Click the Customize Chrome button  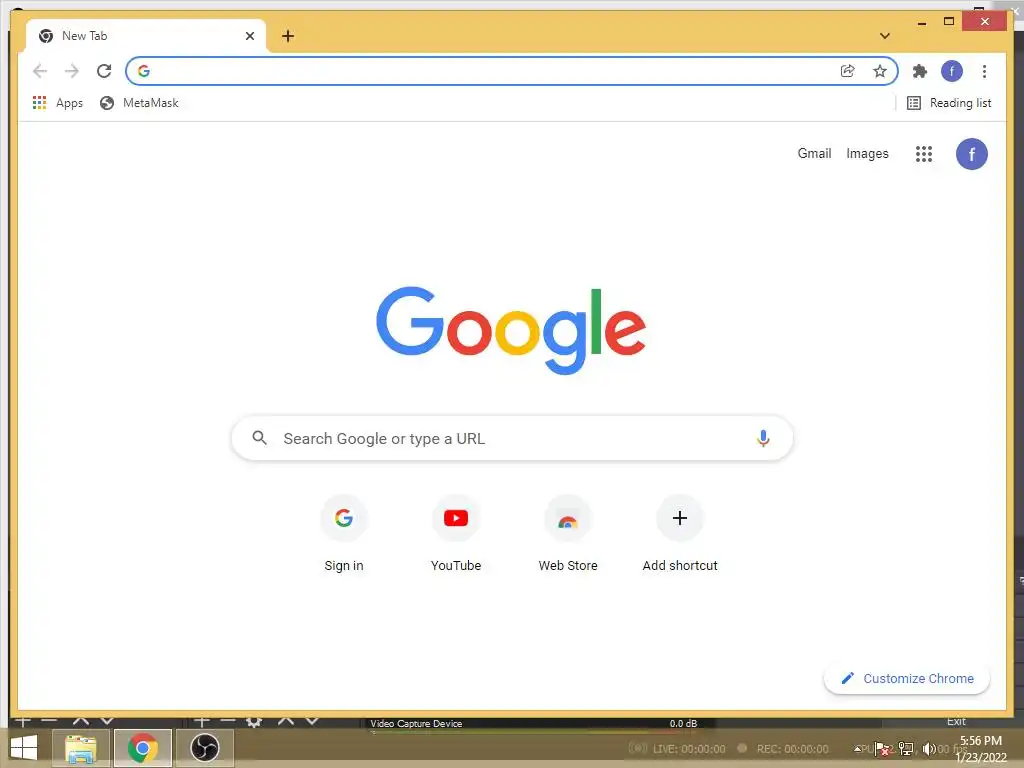pos(907,679)
